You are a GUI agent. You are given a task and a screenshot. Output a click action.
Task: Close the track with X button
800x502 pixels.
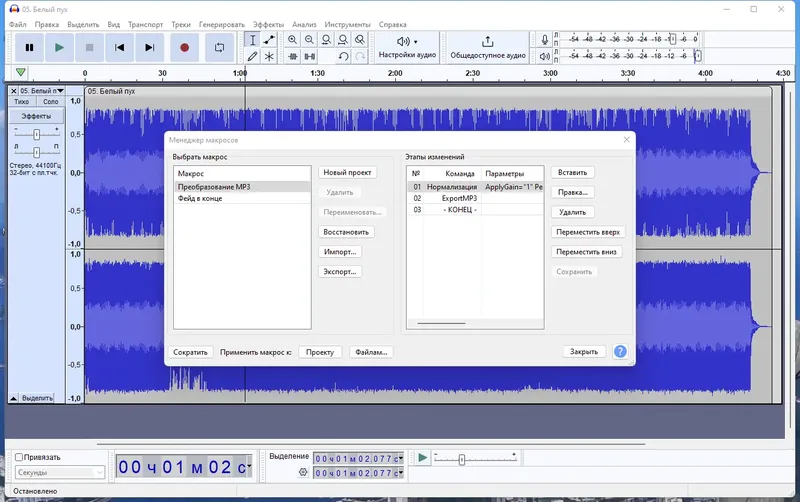[x=14, y=91]
